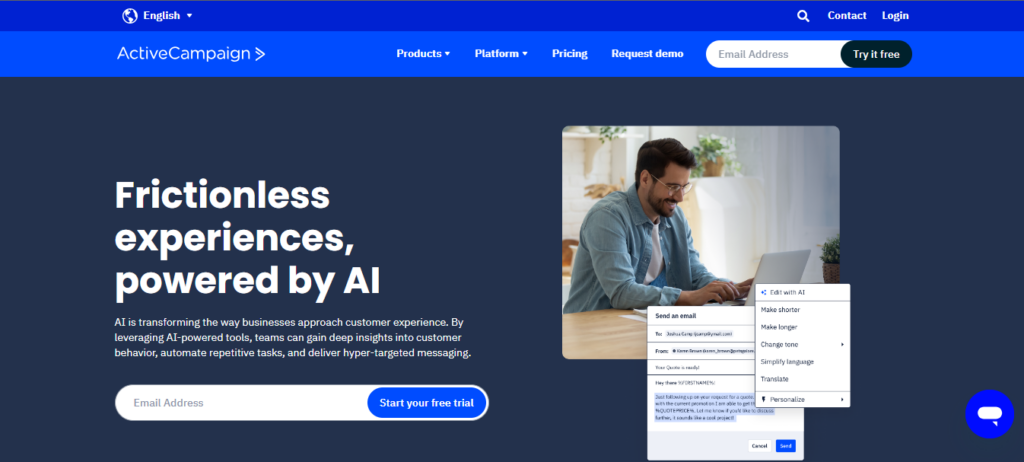Click the Personalize pin icon
1024x462 pixels.
763,399
